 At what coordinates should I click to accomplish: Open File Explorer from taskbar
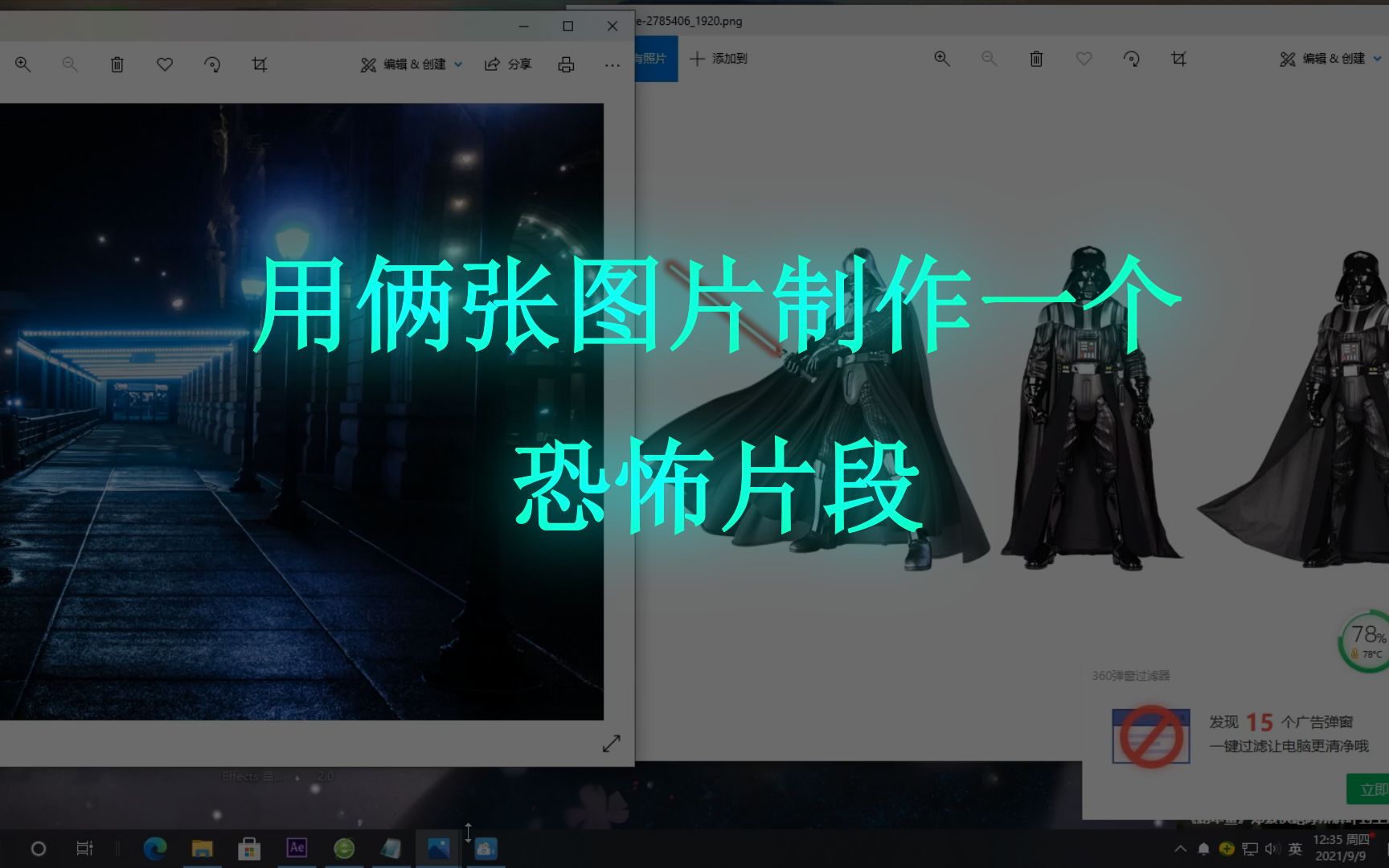click(x=202, y=849)
